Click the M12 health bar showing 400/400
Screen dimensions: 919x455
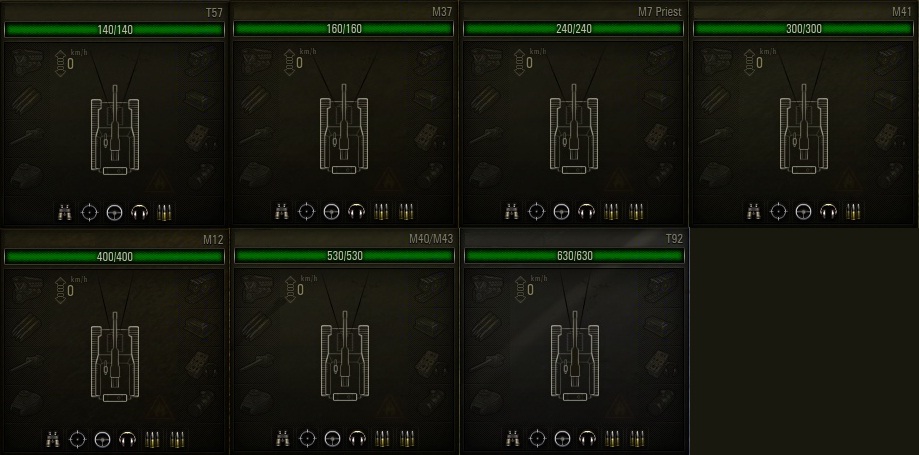114,256
